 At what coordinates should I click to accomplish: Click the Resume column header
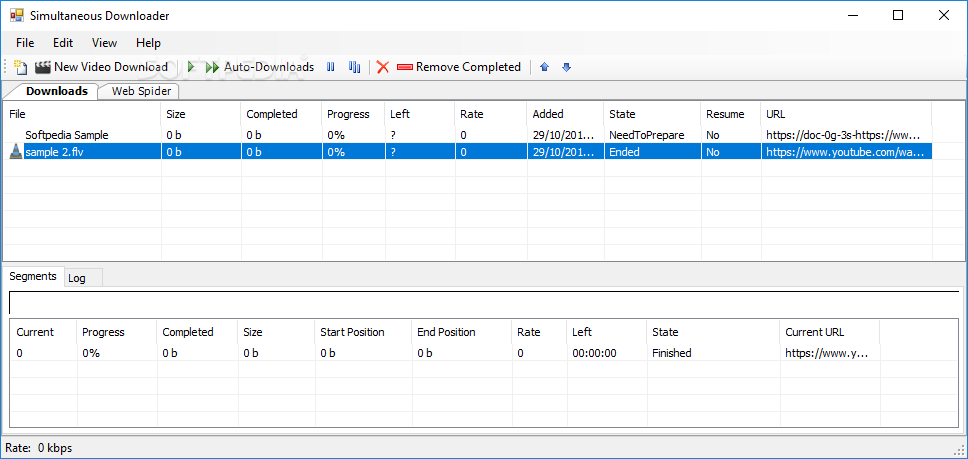pyautogui.click(x=731, y=114)
